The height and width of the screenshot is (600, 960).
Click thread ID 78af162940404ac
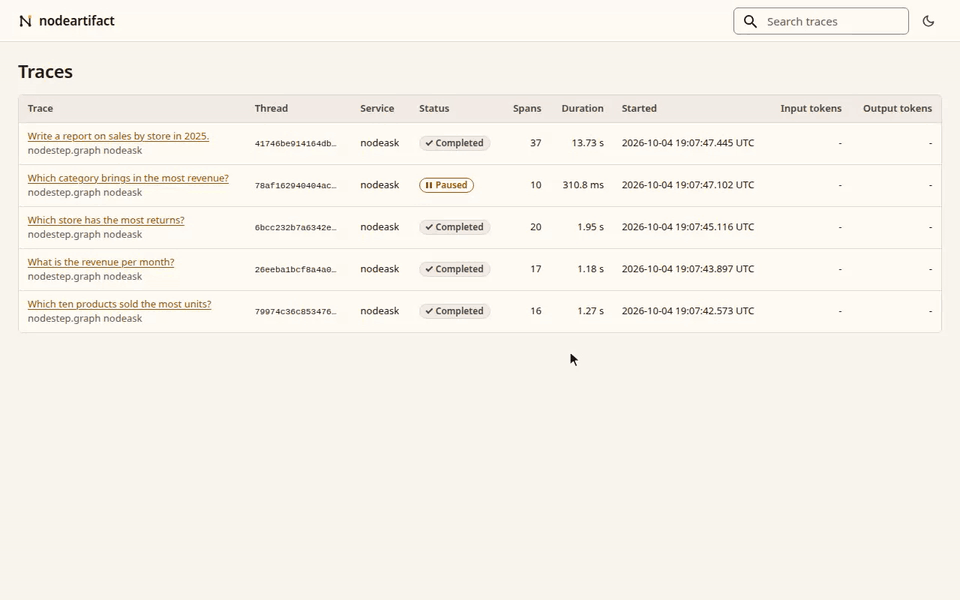296,186
